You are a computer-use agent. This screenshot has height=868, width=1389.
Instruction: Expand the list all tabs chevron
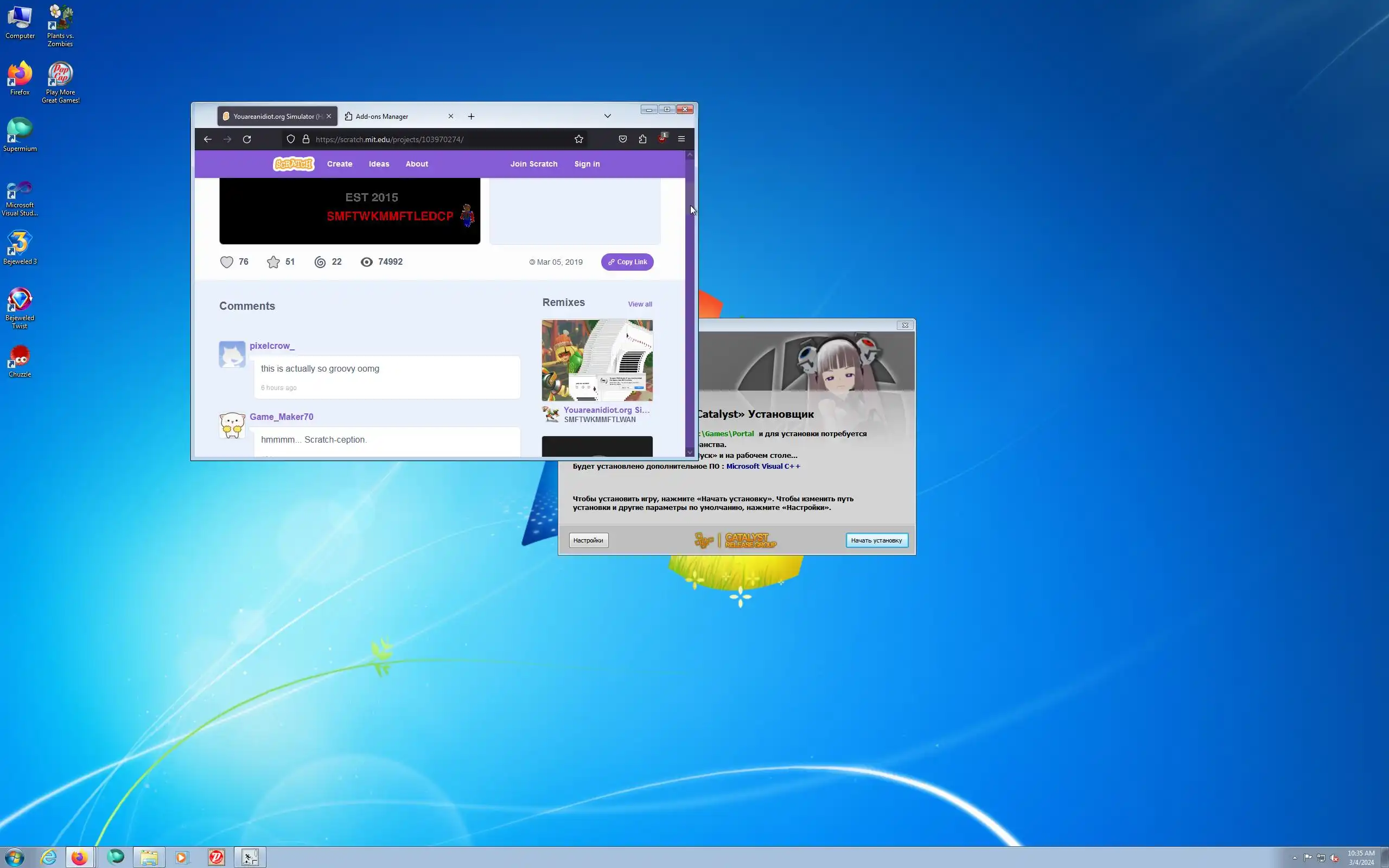[607, 116]
